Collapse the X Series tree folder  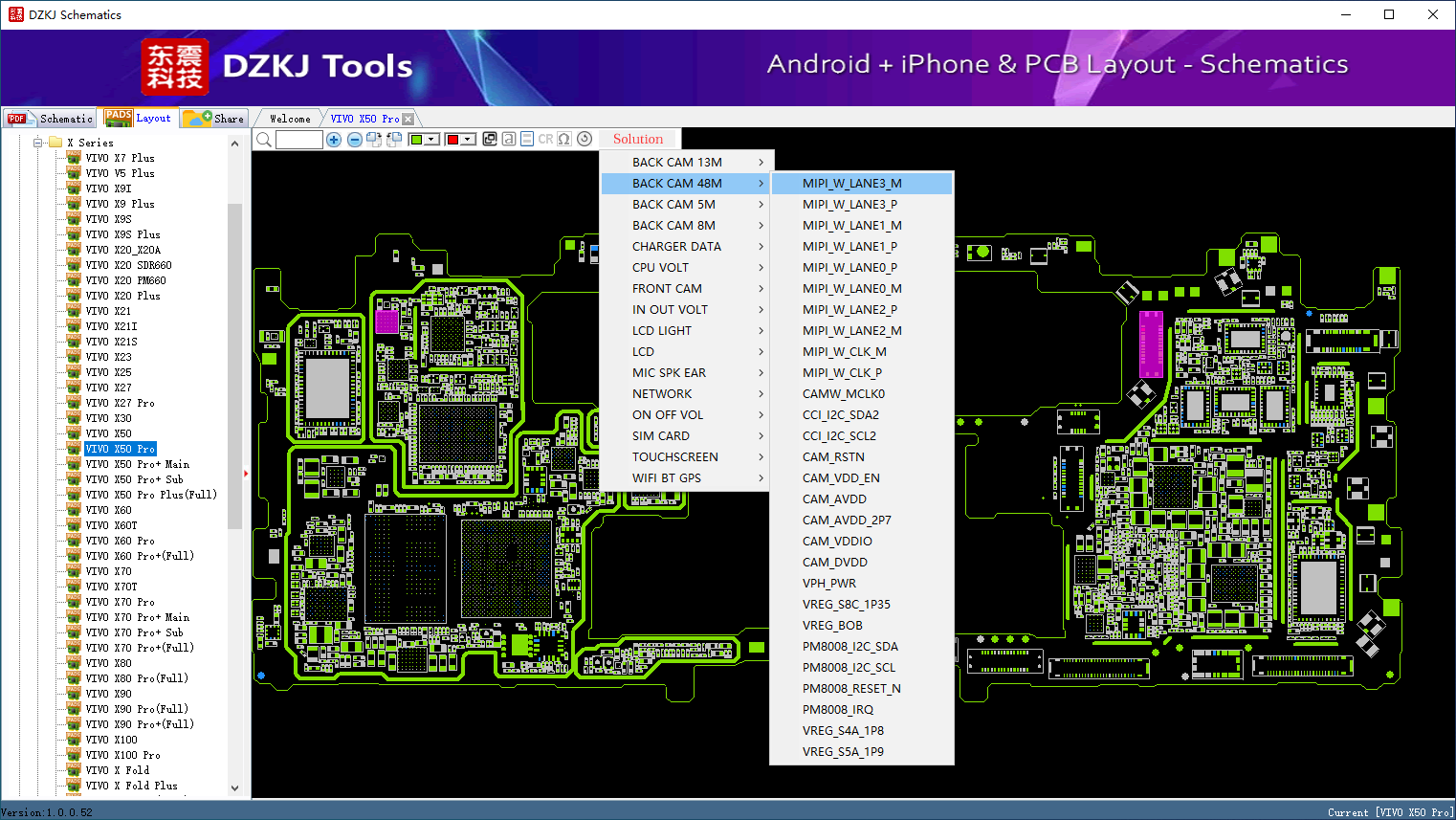point(37,143)
